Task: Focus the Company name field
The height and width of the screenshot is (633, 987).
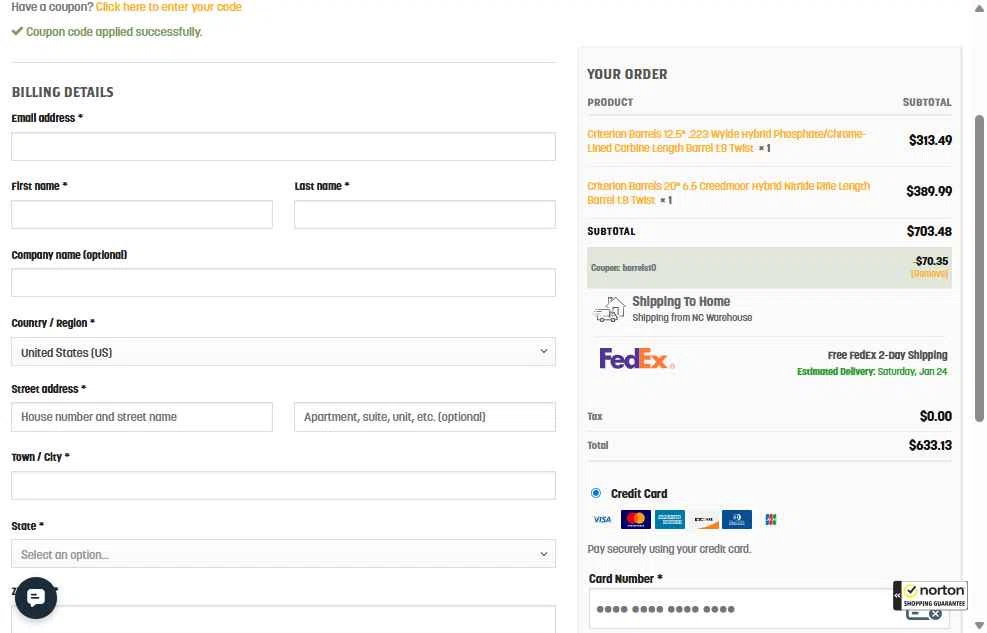Action: [283, 283]
